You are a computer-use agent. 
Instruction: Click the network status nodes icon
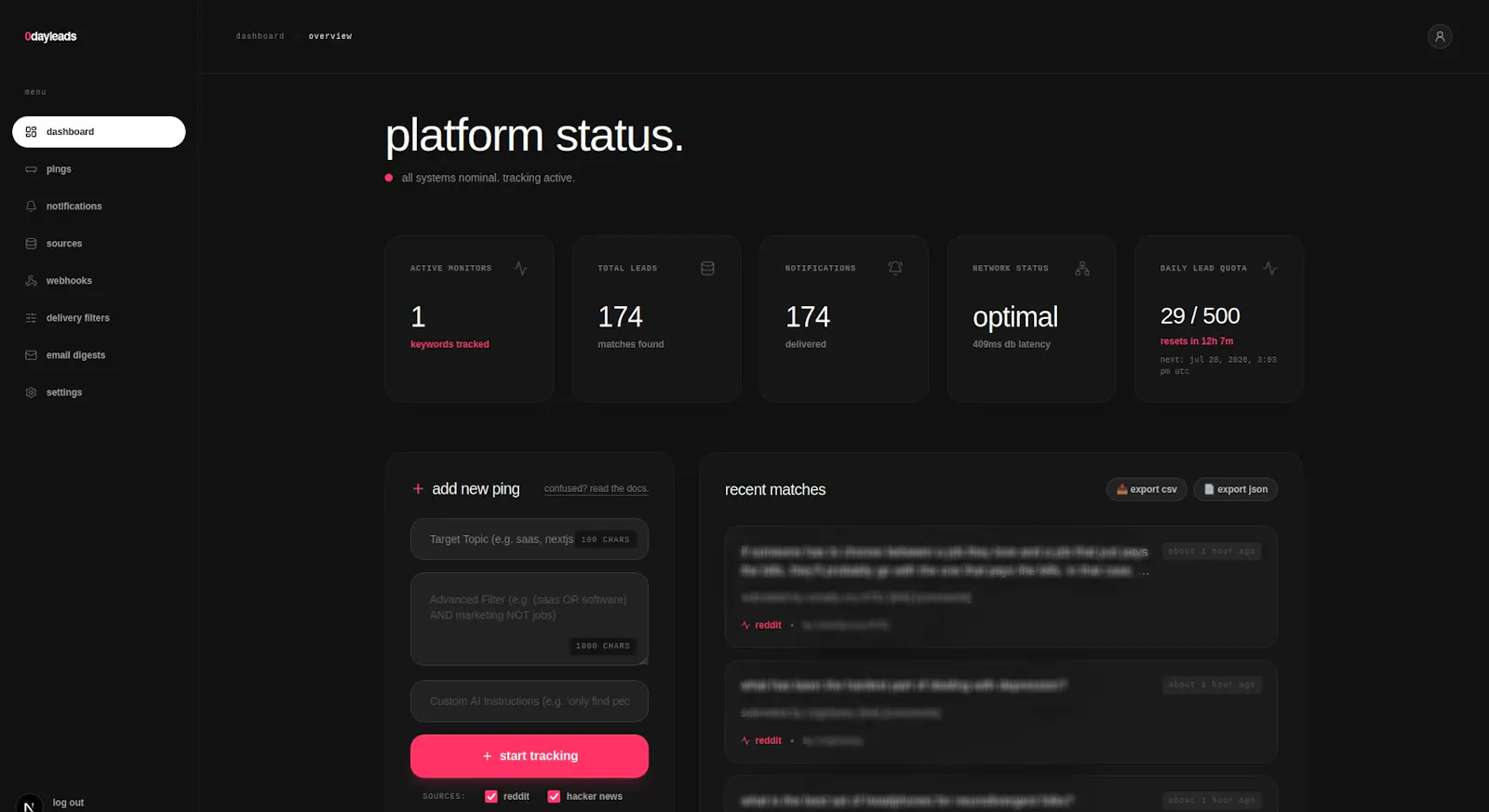point(1082,268)
